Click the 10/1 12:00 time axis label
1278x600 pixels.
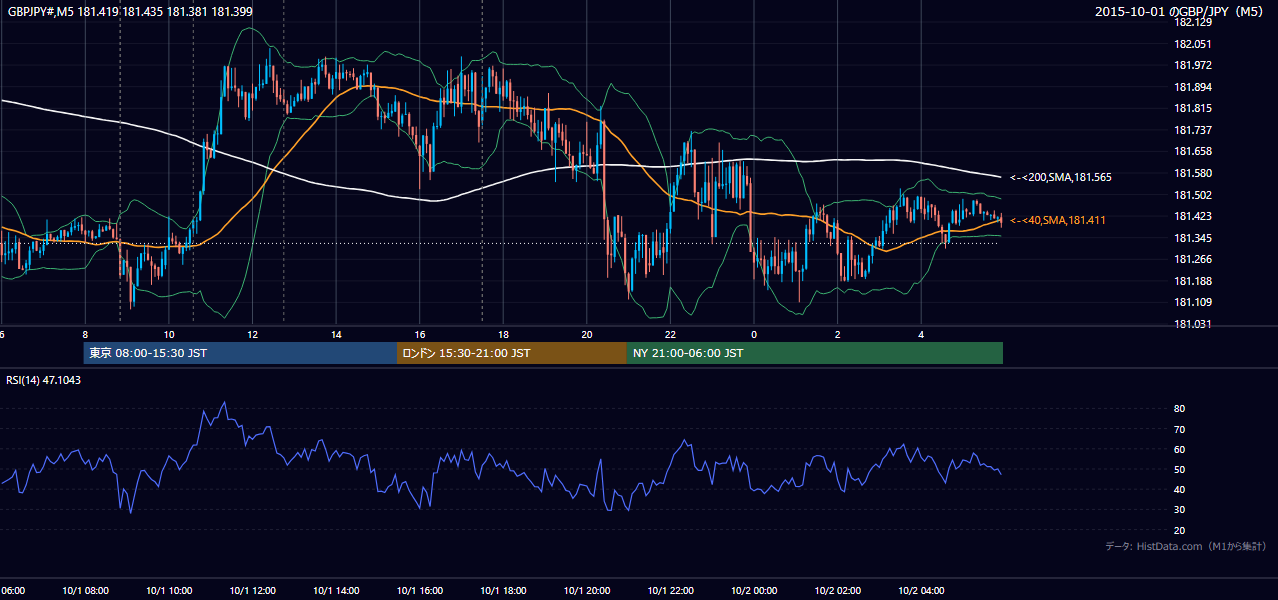[252, 591]
